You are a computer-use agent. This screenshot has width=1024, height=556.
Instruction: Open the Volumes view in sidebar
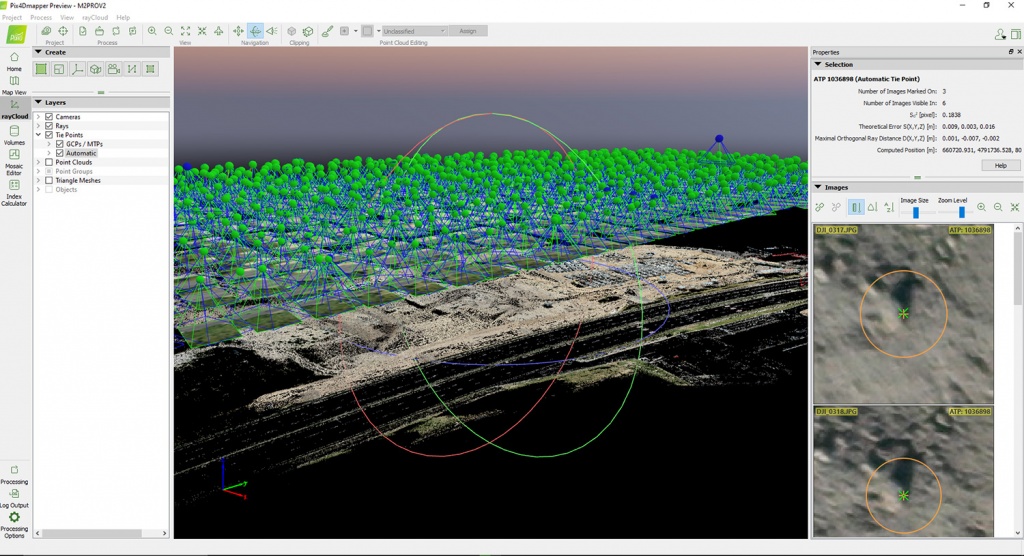[x=14, y=132]
